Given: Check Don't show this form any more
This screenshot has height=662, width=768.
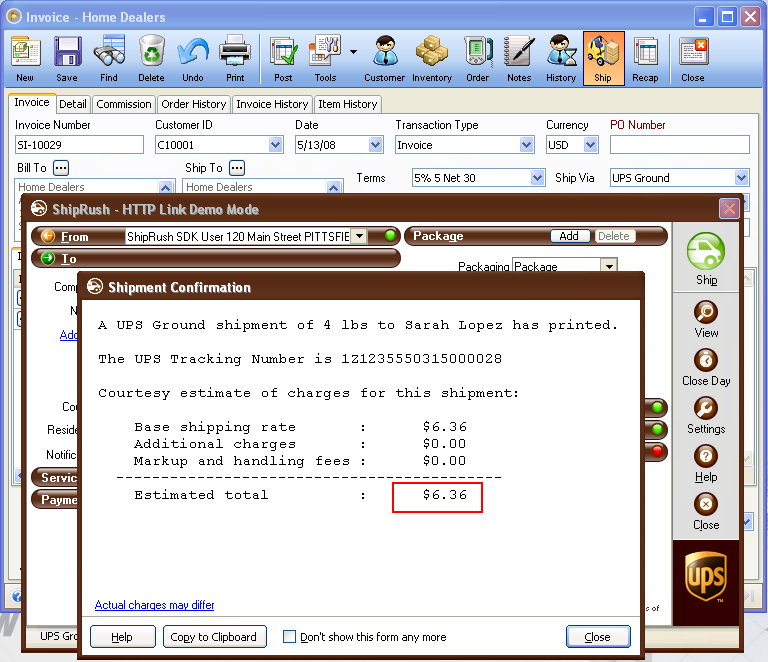Looking at the screenshot, I should pos(289,637).
